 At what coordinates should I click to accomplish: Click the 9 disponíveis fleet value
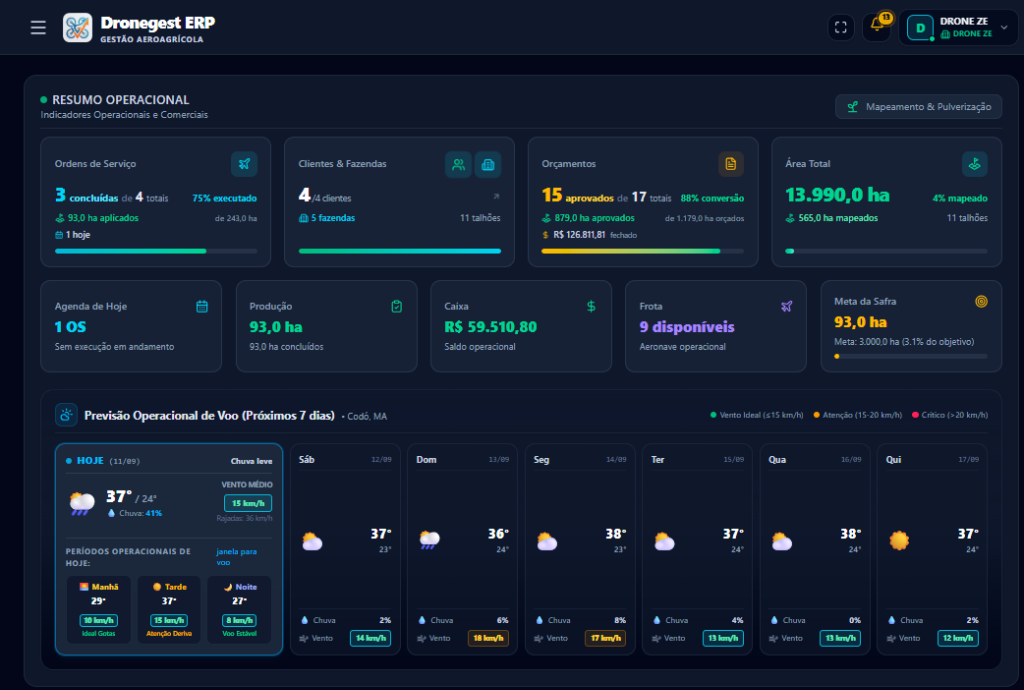(x=687, y=326)
